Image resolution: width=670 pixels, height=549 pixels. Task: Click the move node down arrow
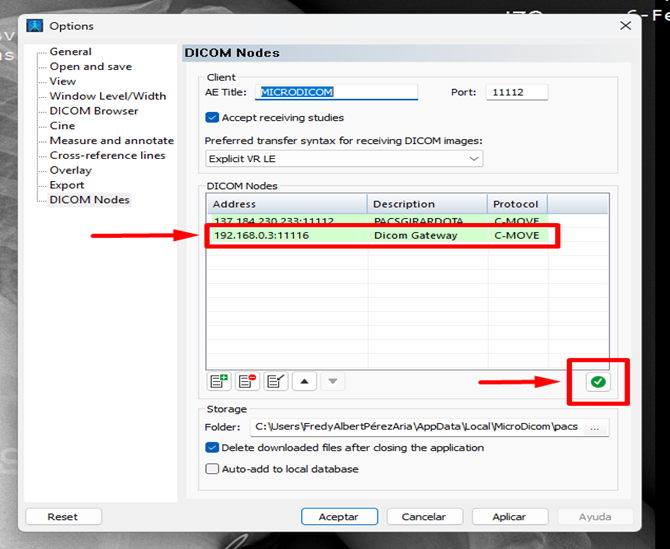coord(333,382)
